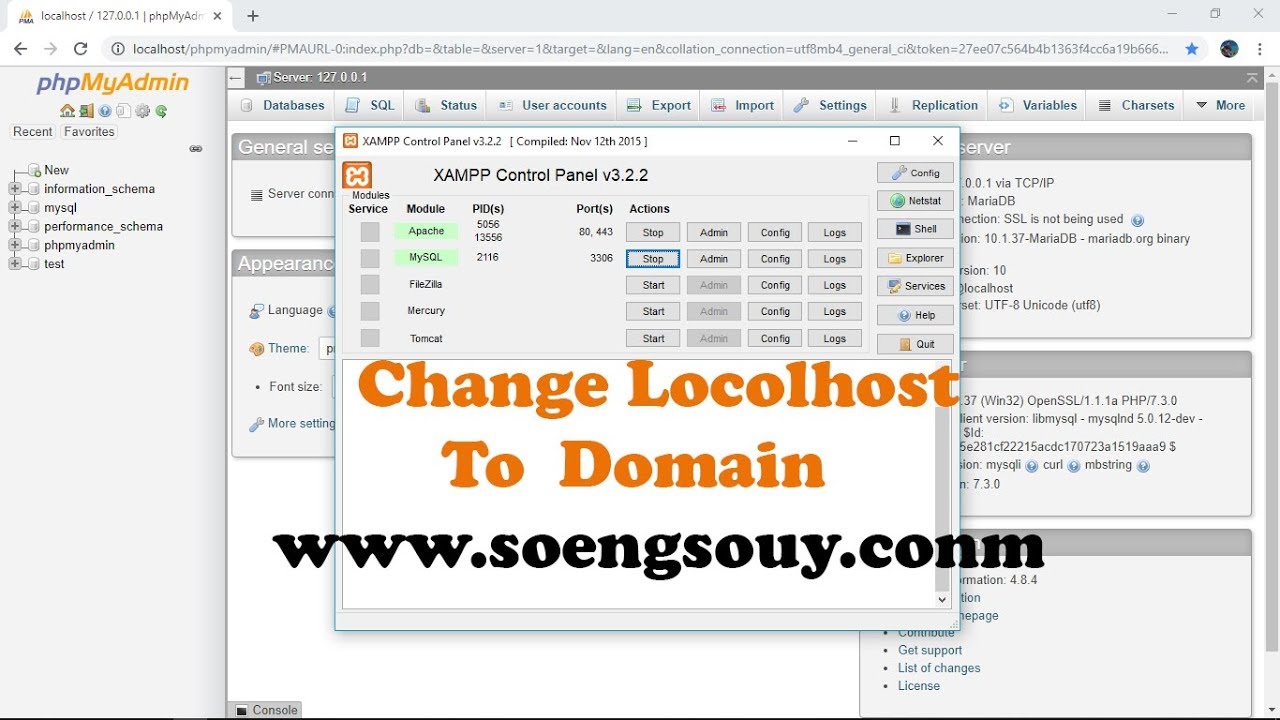Open the Replication tab
Viewport: 1280px width, 720px height.
point(932,105)
